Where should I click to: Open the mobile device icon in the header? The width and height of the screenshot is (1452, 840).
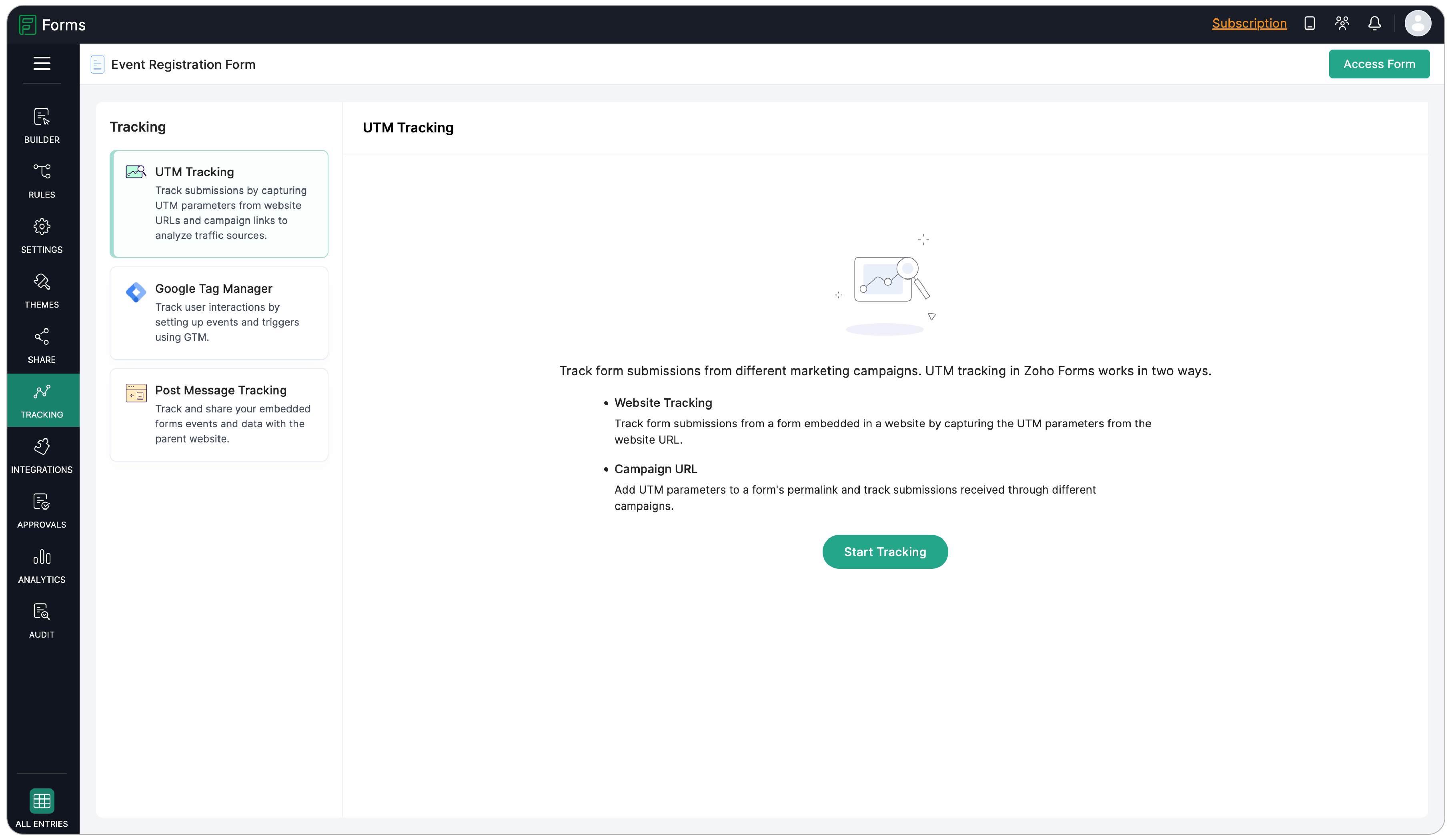1309,24
